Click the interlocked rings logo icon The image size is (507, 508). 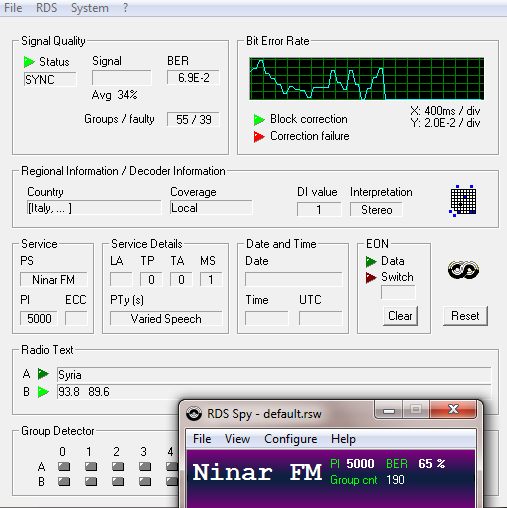pos(463,270)
